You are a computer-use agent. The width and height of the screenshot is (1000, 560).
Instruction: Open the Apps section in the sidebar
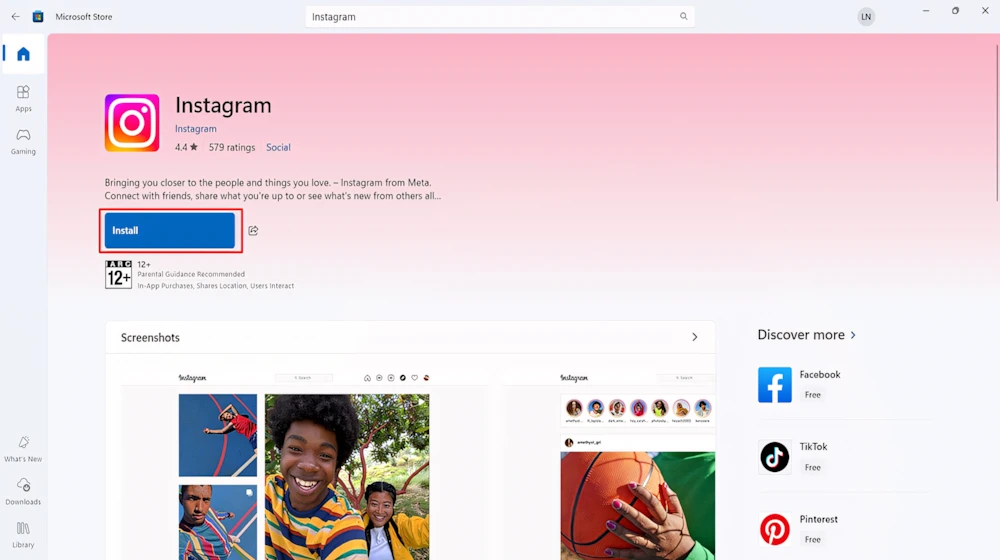[x=24, y=99]
